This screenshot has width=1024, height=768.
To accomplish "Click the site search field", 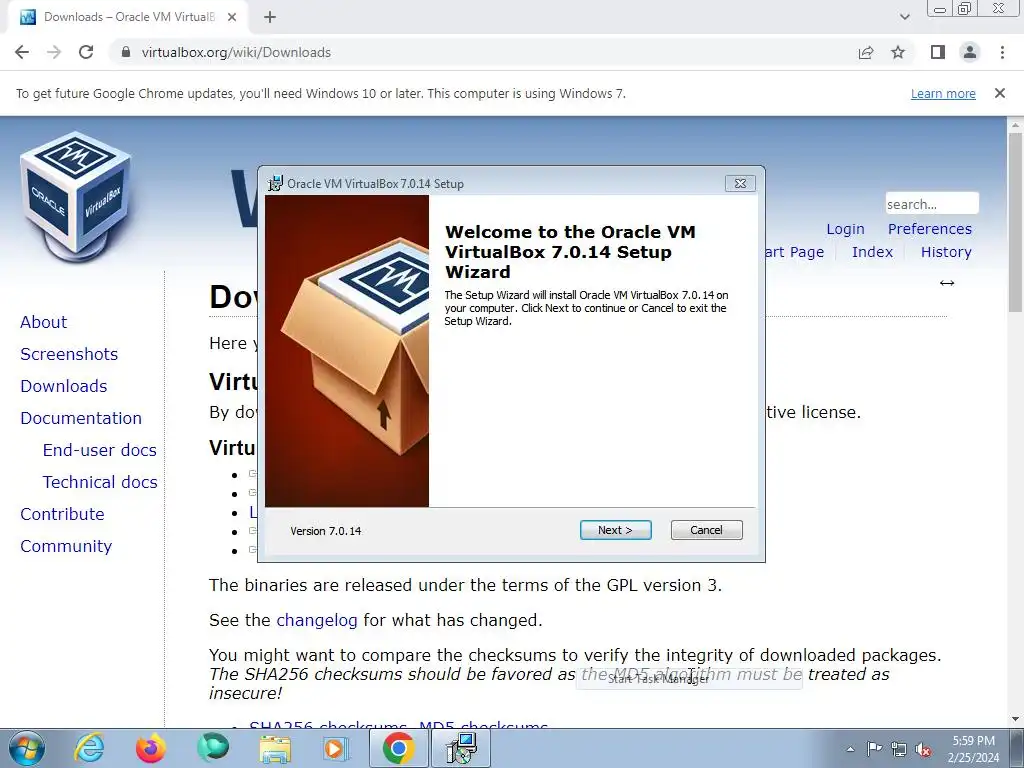I will [932, 204].
